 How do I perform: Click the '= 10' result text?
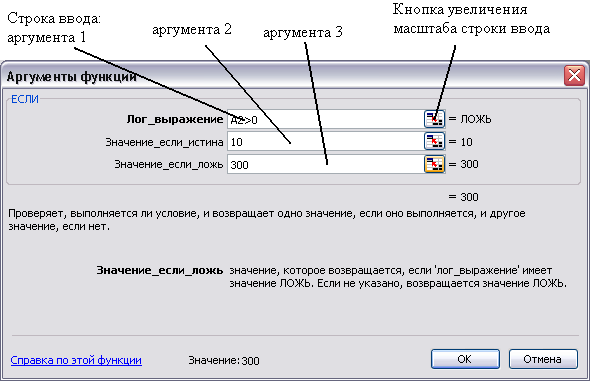[461, 142]
